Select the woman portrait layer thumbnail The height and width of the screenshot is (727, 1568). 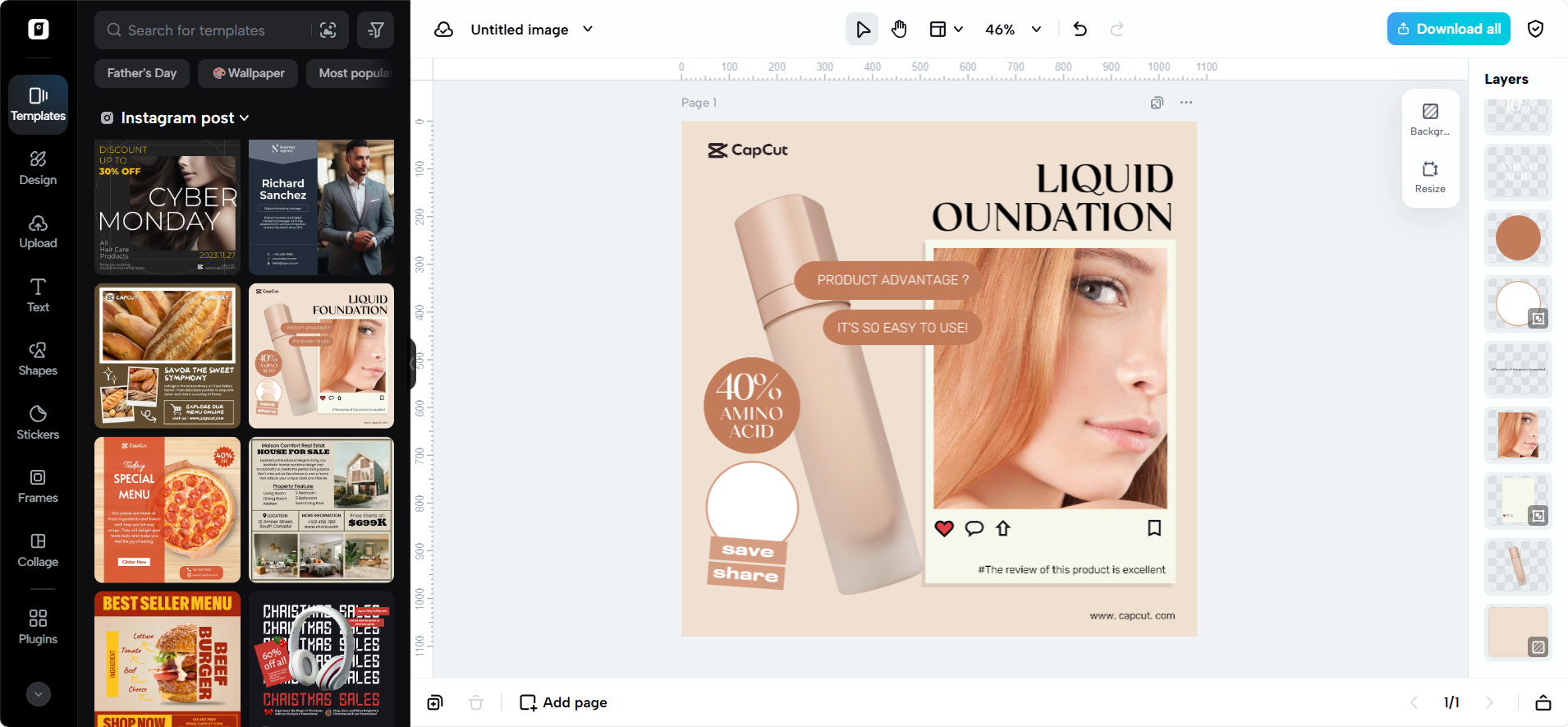click(1518, 435)
